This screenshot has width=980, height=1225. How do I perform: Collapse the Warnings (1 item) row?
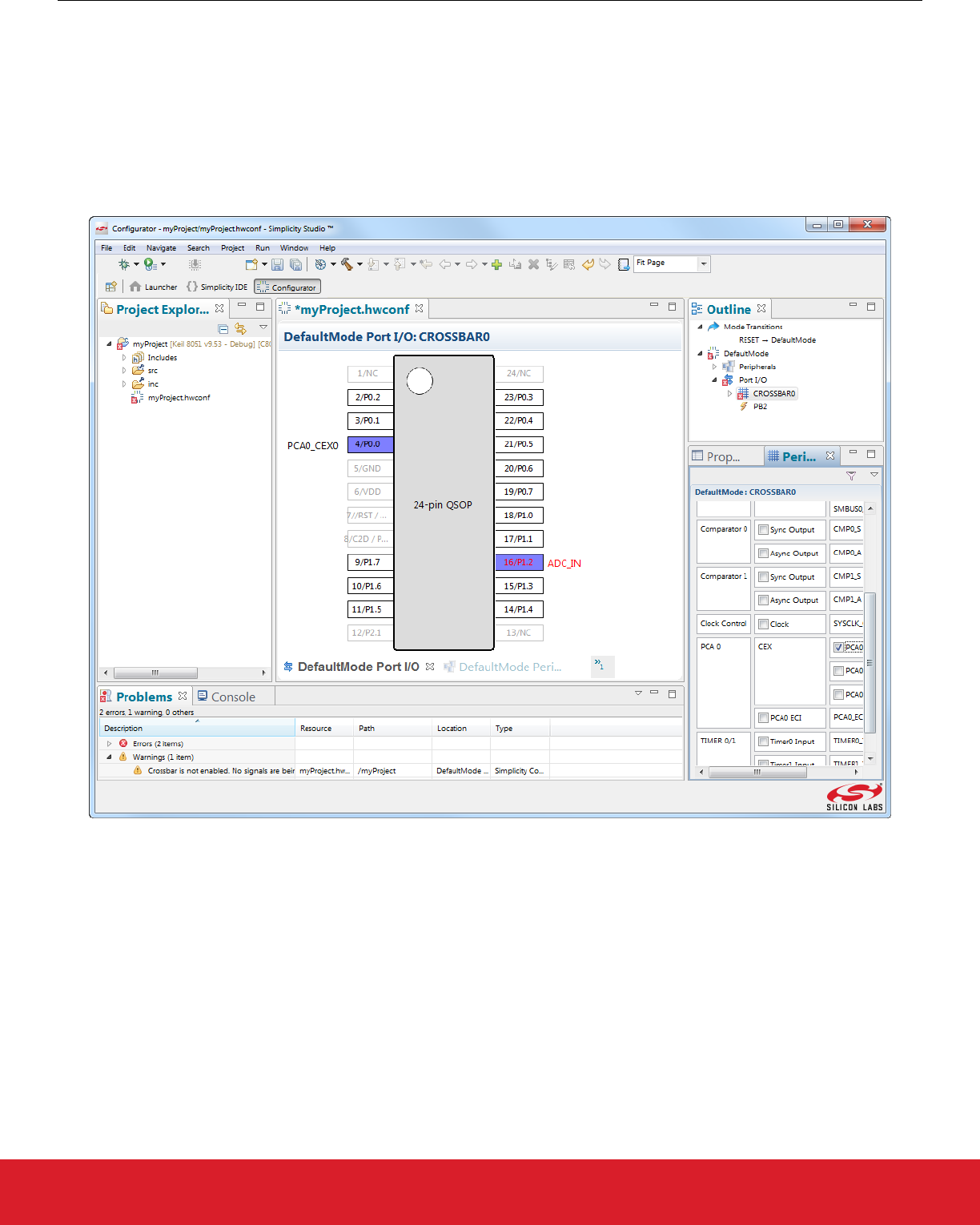[x=110, y=757]
